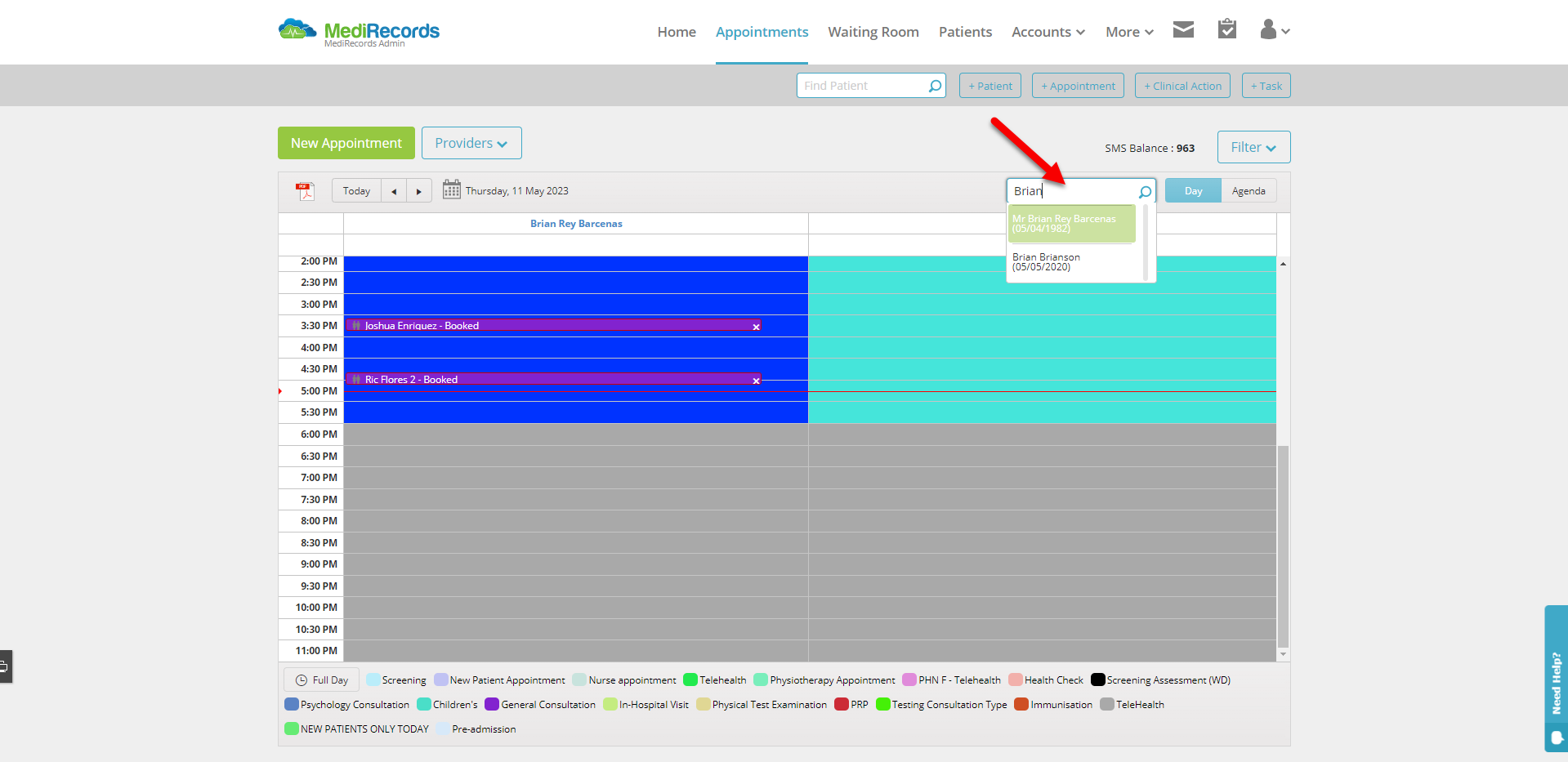Cancel Ric Flores 2 appointment with x
The image size is (1568, 762).
pyautogui.click(x=756, y=381)
